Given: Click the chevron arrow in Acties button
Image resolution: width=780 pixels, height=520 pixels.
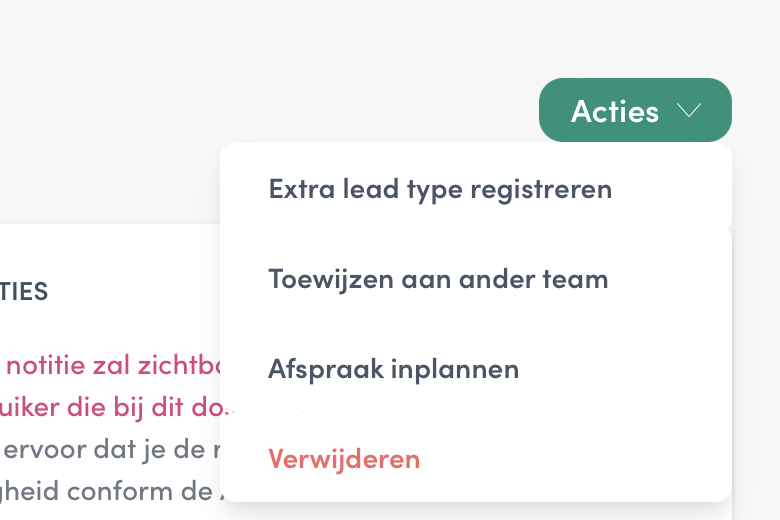Looking at the screenshot, I should tap(689, 110).
